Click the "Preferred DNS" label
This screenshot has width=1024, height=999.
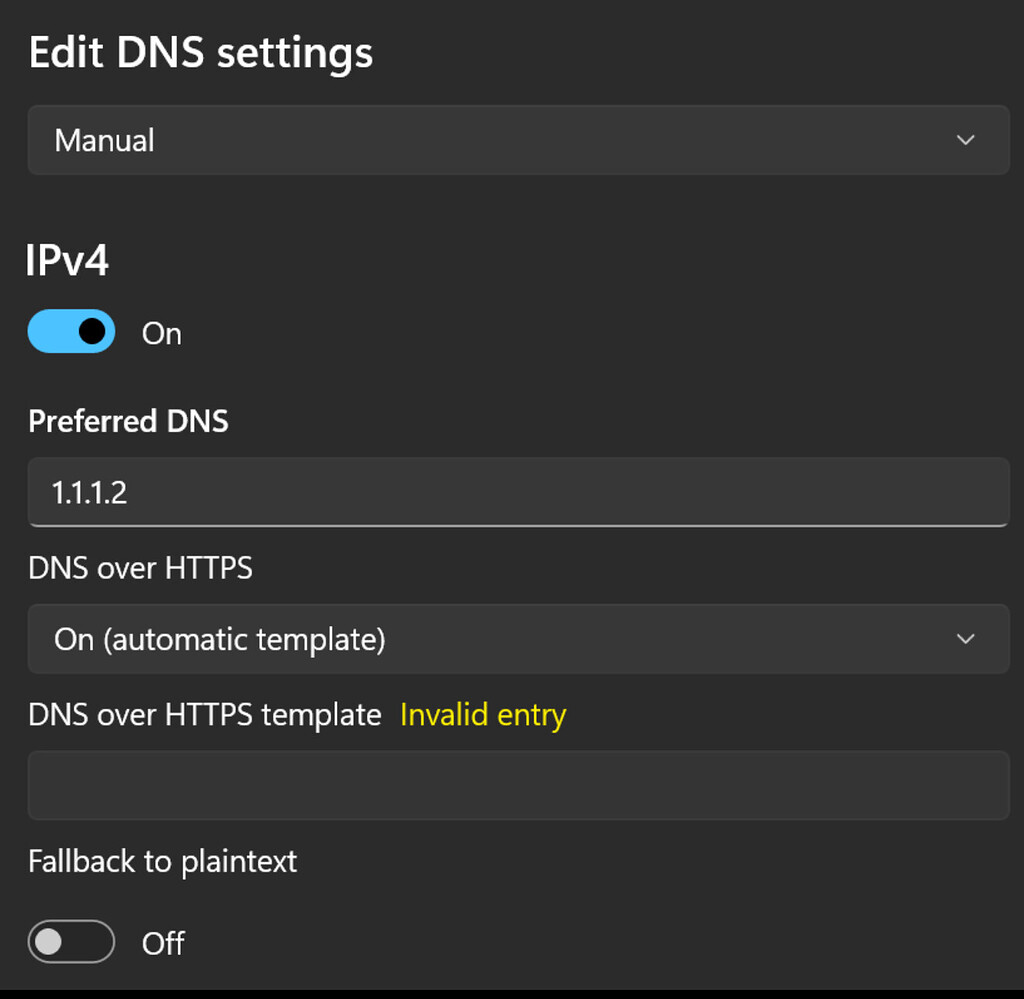128,421
